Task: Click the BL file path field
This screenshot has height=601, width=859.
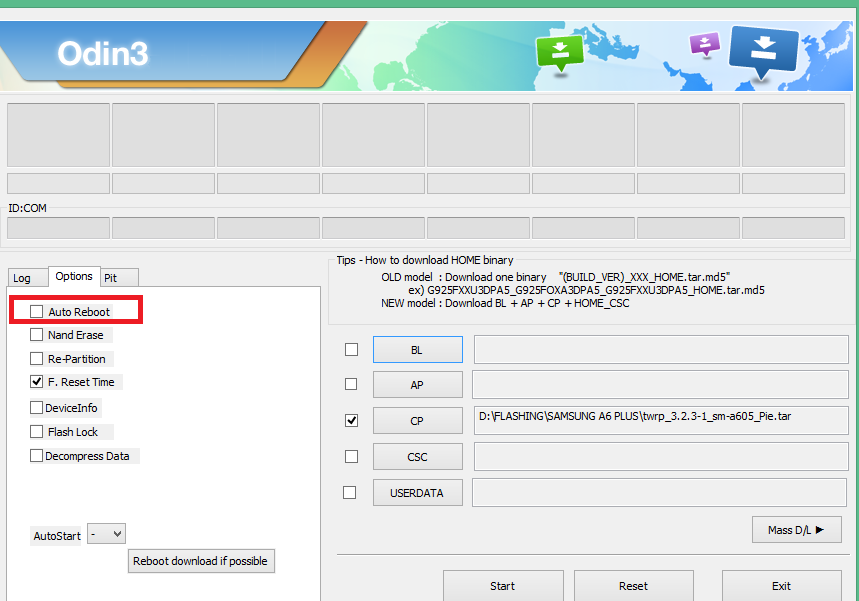Action: 661,350
